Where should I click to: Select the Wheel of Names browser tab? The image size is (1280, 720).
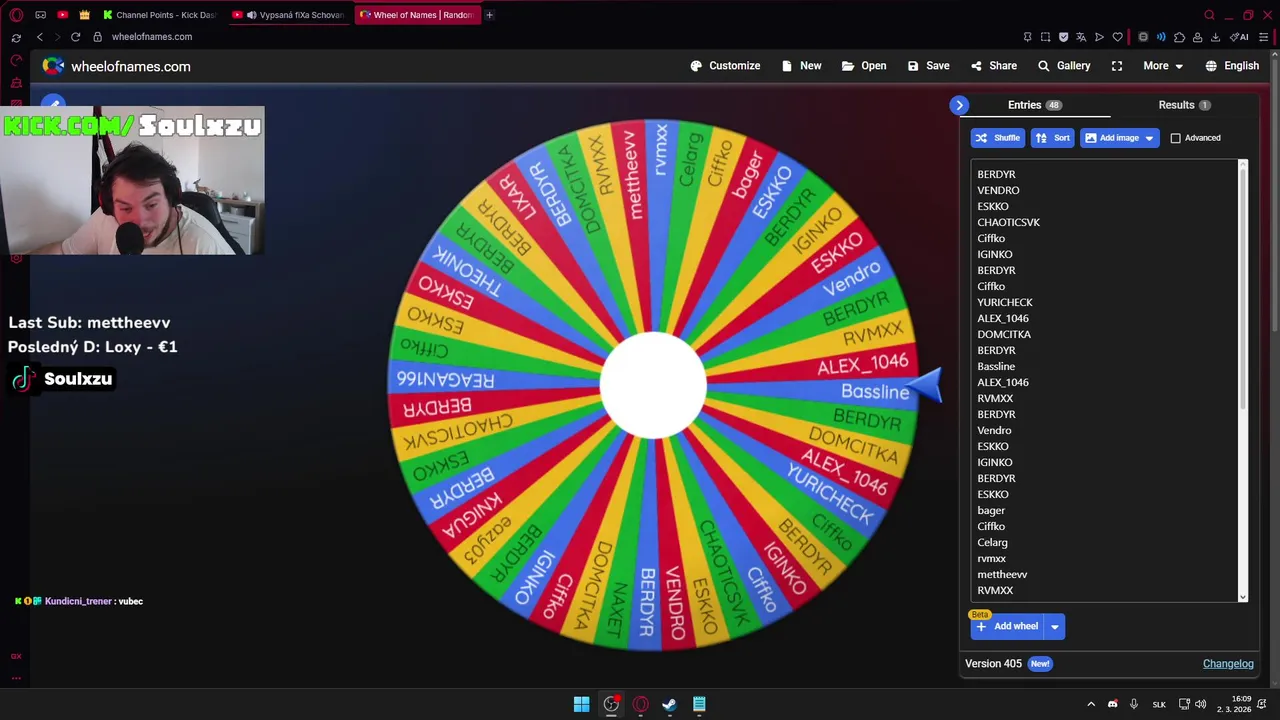[417, 15]
